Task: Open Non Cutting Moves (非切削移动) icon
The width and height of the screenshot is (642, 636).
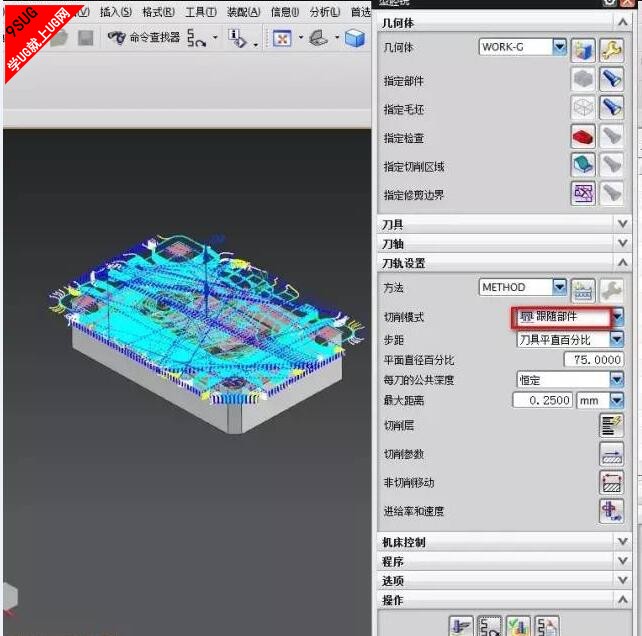Action: point(612,482)
